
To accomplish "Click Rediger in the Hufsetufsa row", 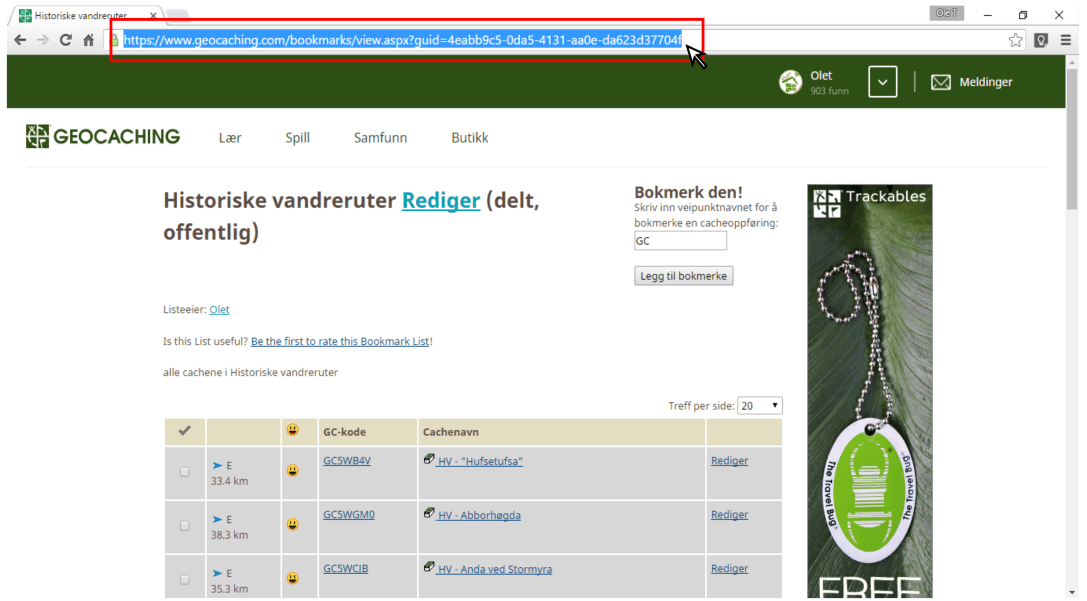I will 729,460.
